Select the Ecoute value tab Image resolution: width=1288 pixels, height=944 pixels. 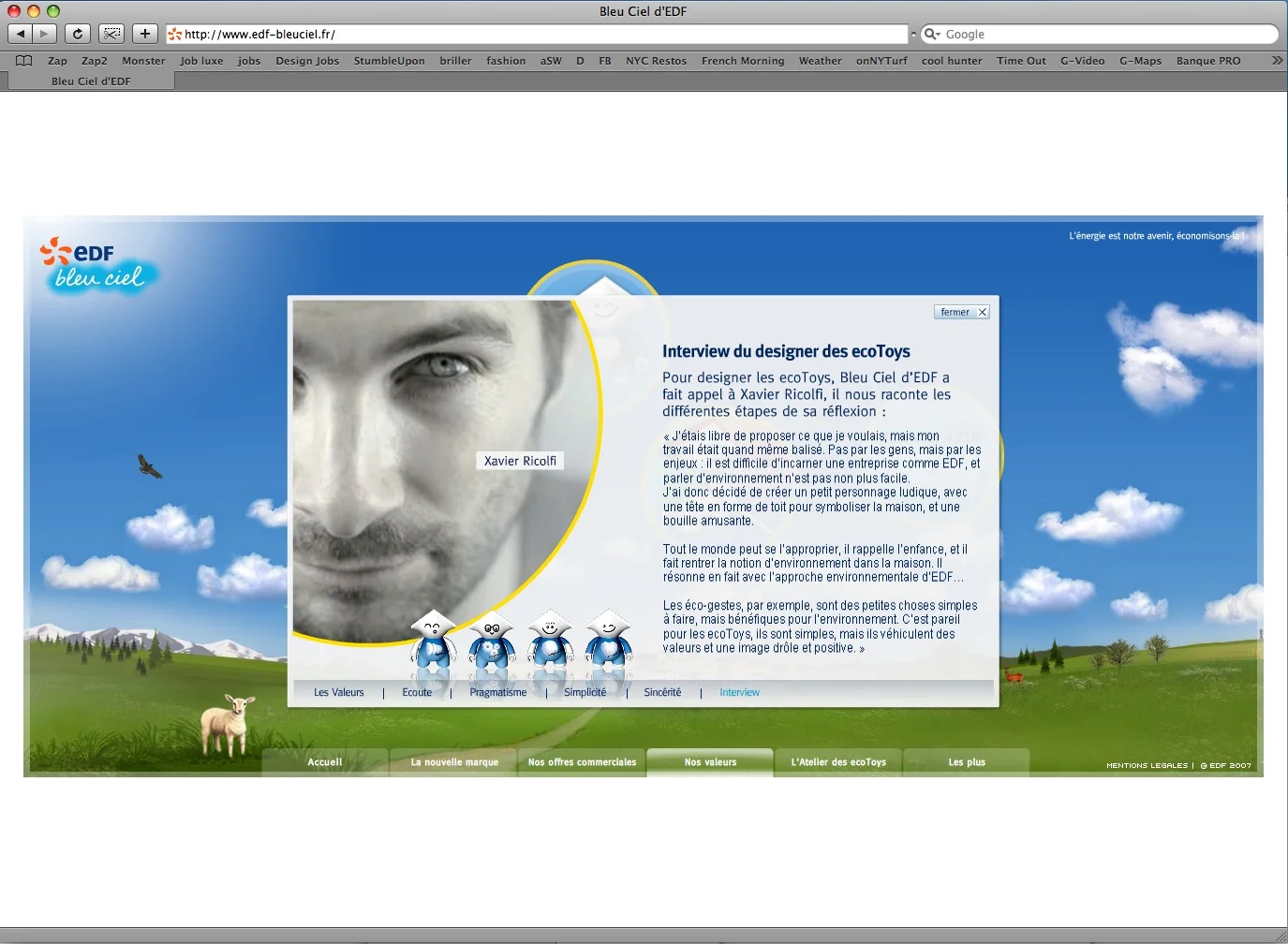(417, 692)
